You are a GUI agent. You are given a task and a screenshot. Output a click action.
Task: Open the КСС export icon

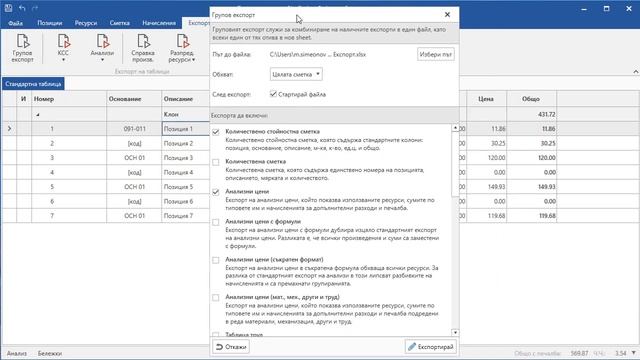63,48
